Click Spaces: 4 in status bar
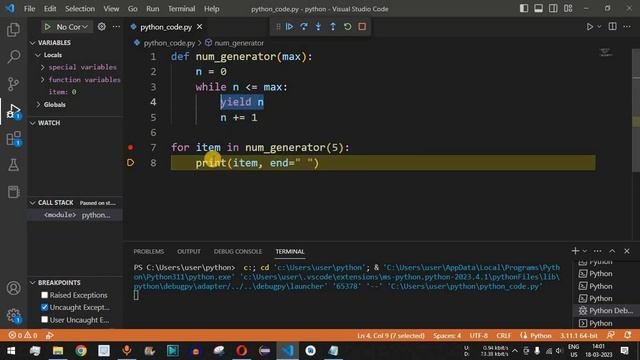Viewport: 640px width, 360px height. pos(447,336)
